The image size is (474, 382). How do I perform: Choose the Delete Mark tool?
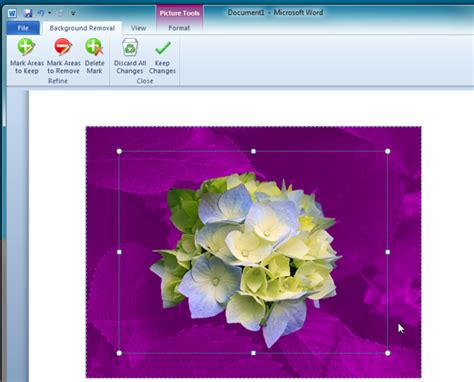point(94,56)
